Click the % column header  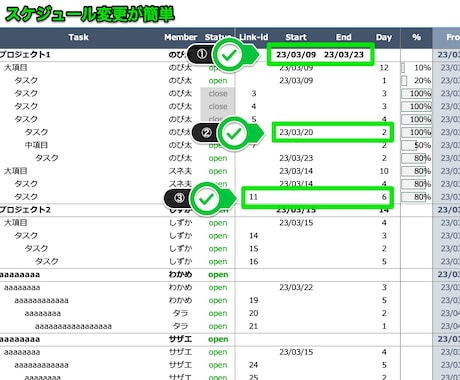416,37
